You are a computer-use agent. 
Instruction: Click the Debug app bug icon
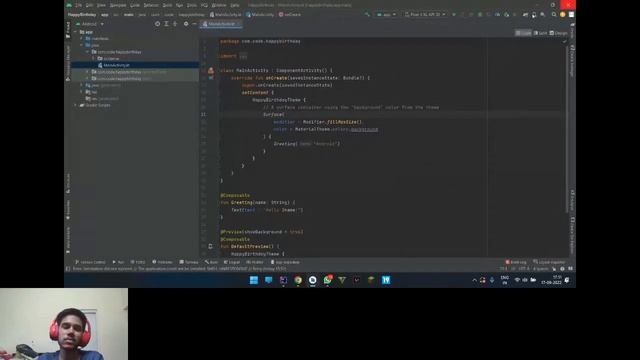click(x=480, y=14)
